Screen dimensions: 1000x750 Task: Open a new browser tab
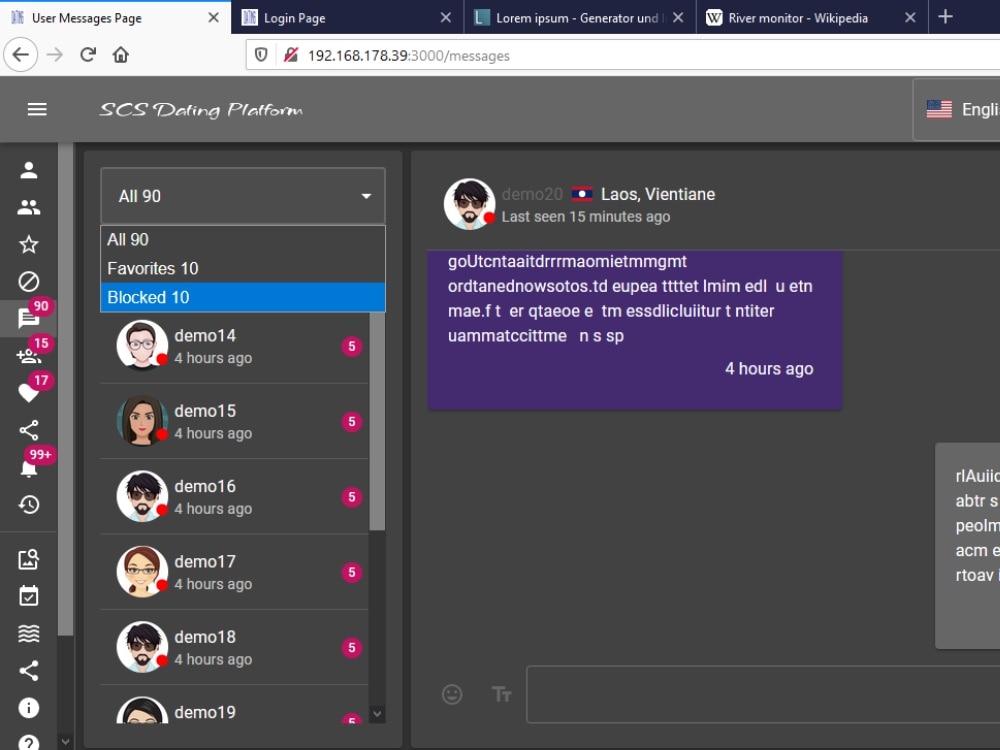click(x=946, y=17)
